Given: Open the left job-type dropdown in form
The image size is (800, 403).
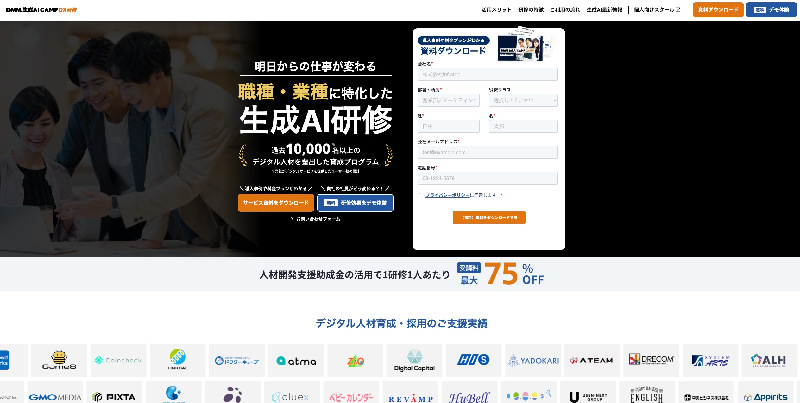Looking at the screenshot, I should (x=450, y=100).
